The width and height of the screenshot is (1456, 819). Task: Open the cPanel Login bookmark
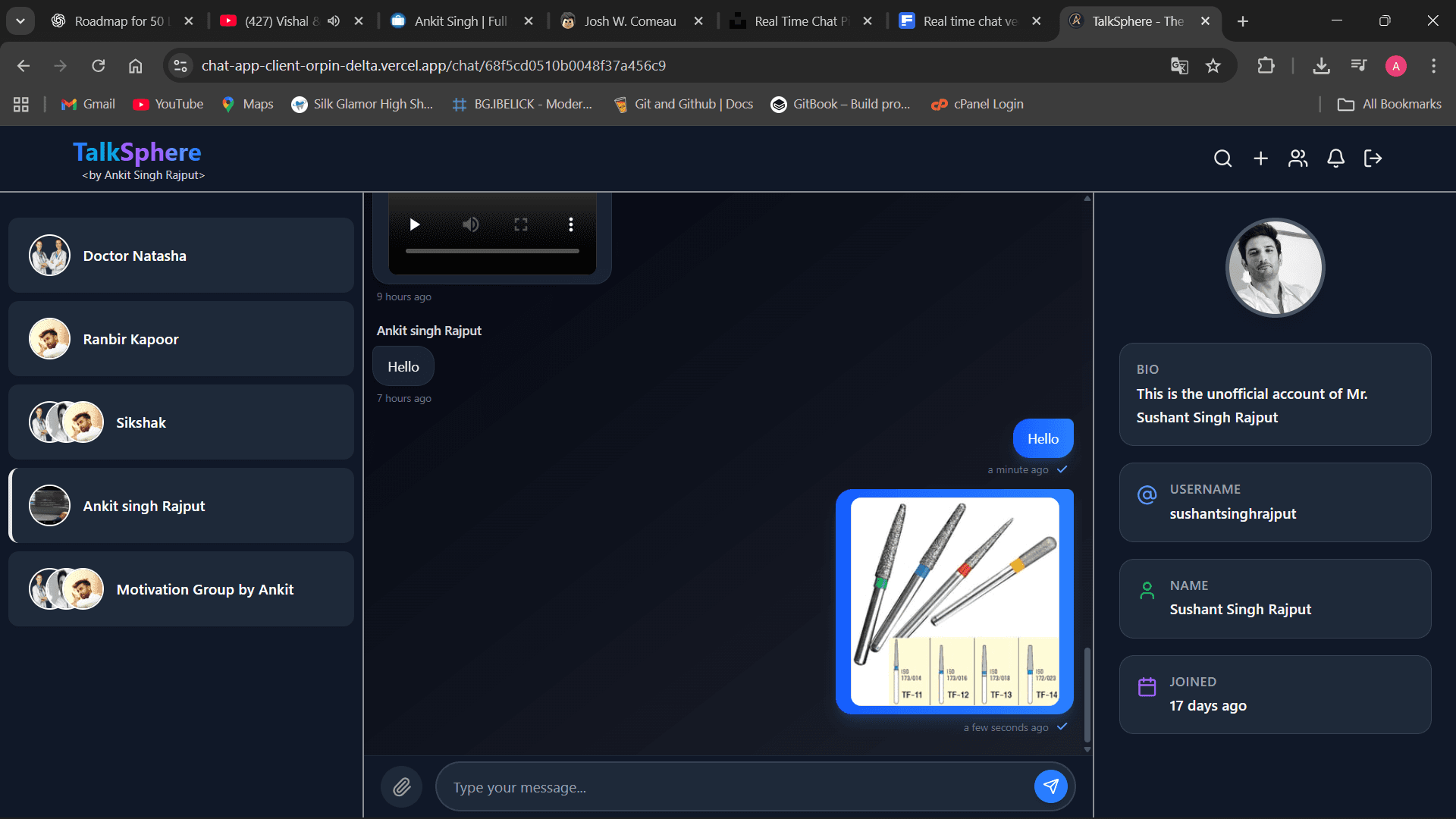[x=977, y=104]
